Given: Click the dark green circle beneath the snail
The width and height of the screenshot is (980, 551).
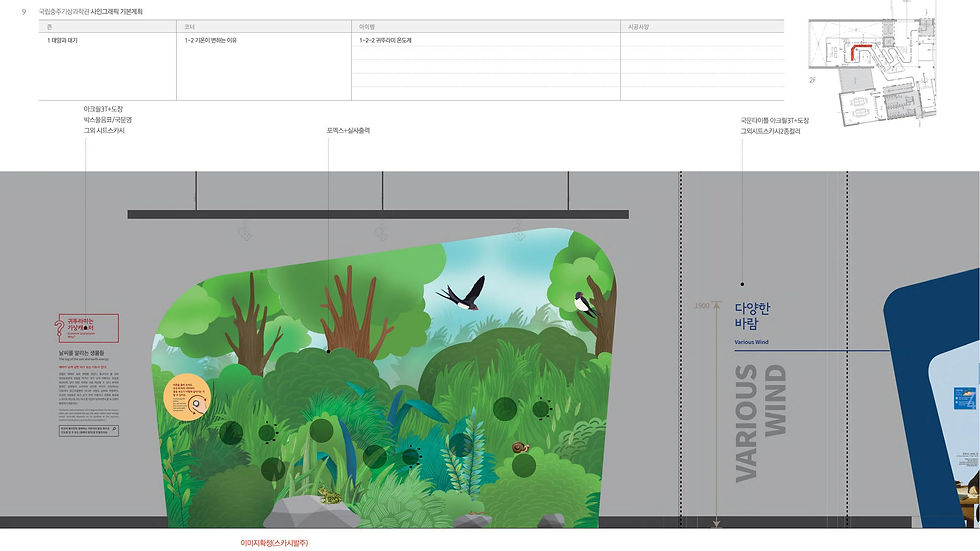Looking at the screenshot, I should click(x=524, y=465).
